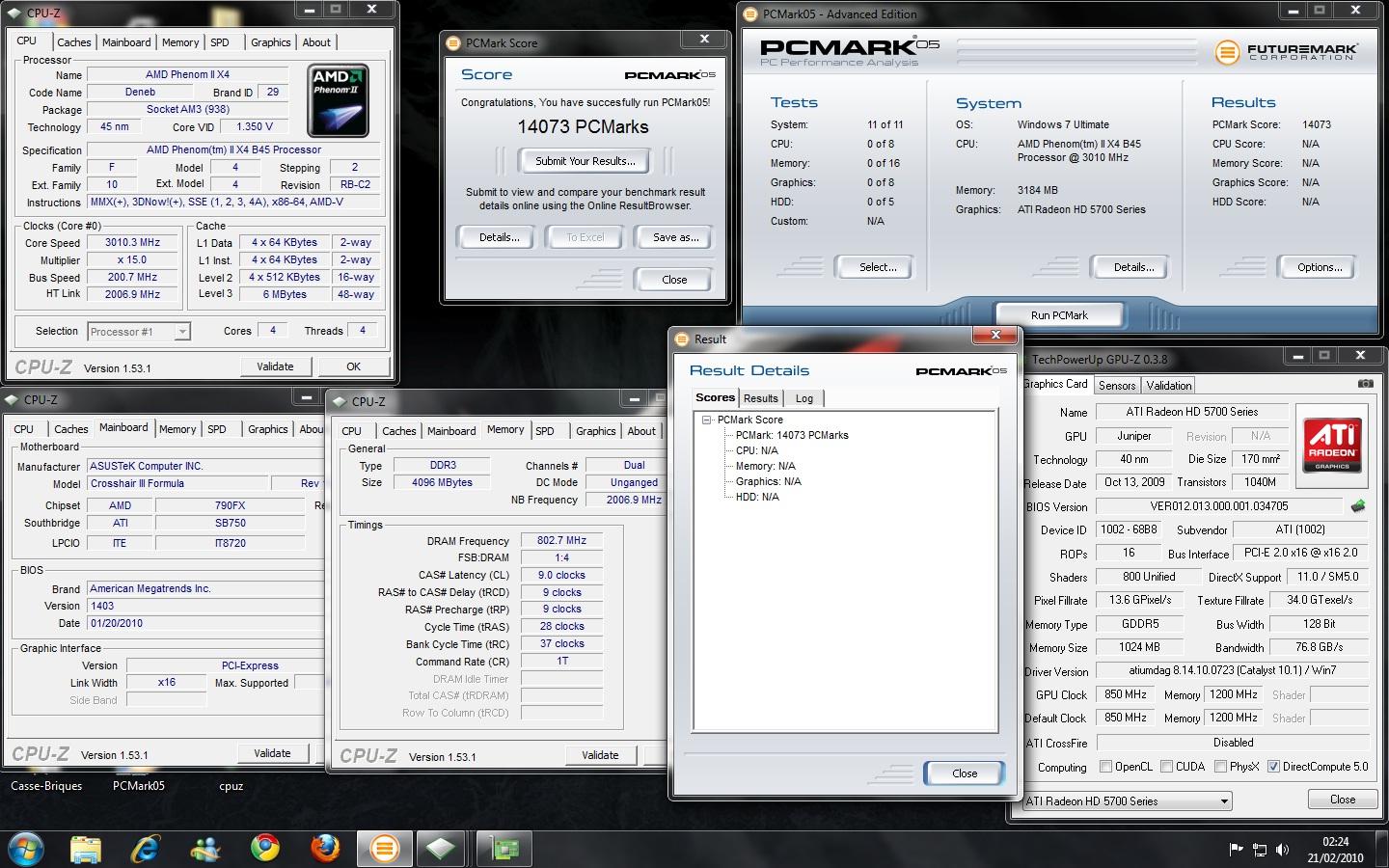
Task: Click the PCMark05 Advanced Edition title icon
Action: 751,14
